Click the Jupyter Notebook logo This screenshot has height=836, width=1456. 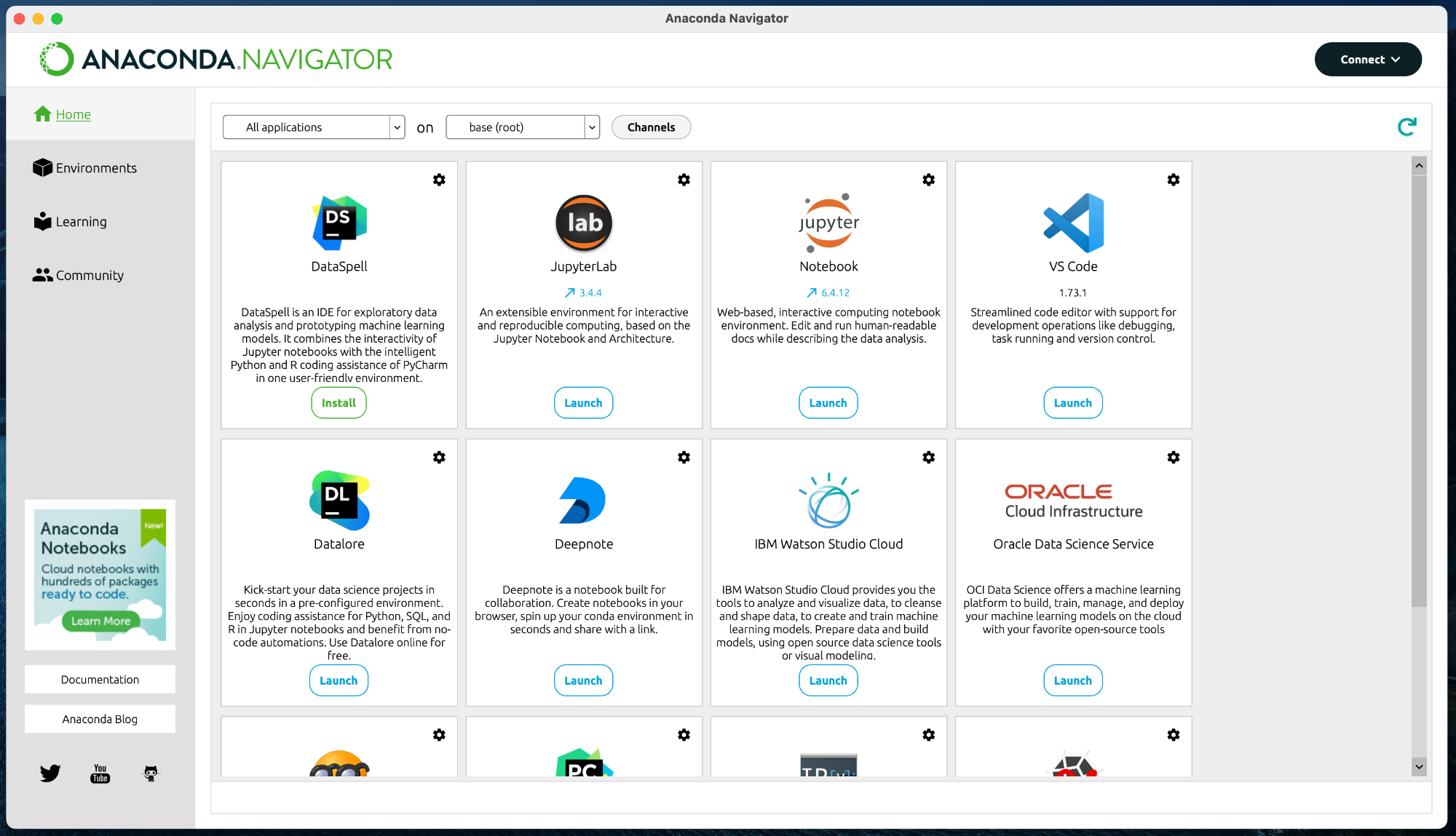(x=828, y=223)
